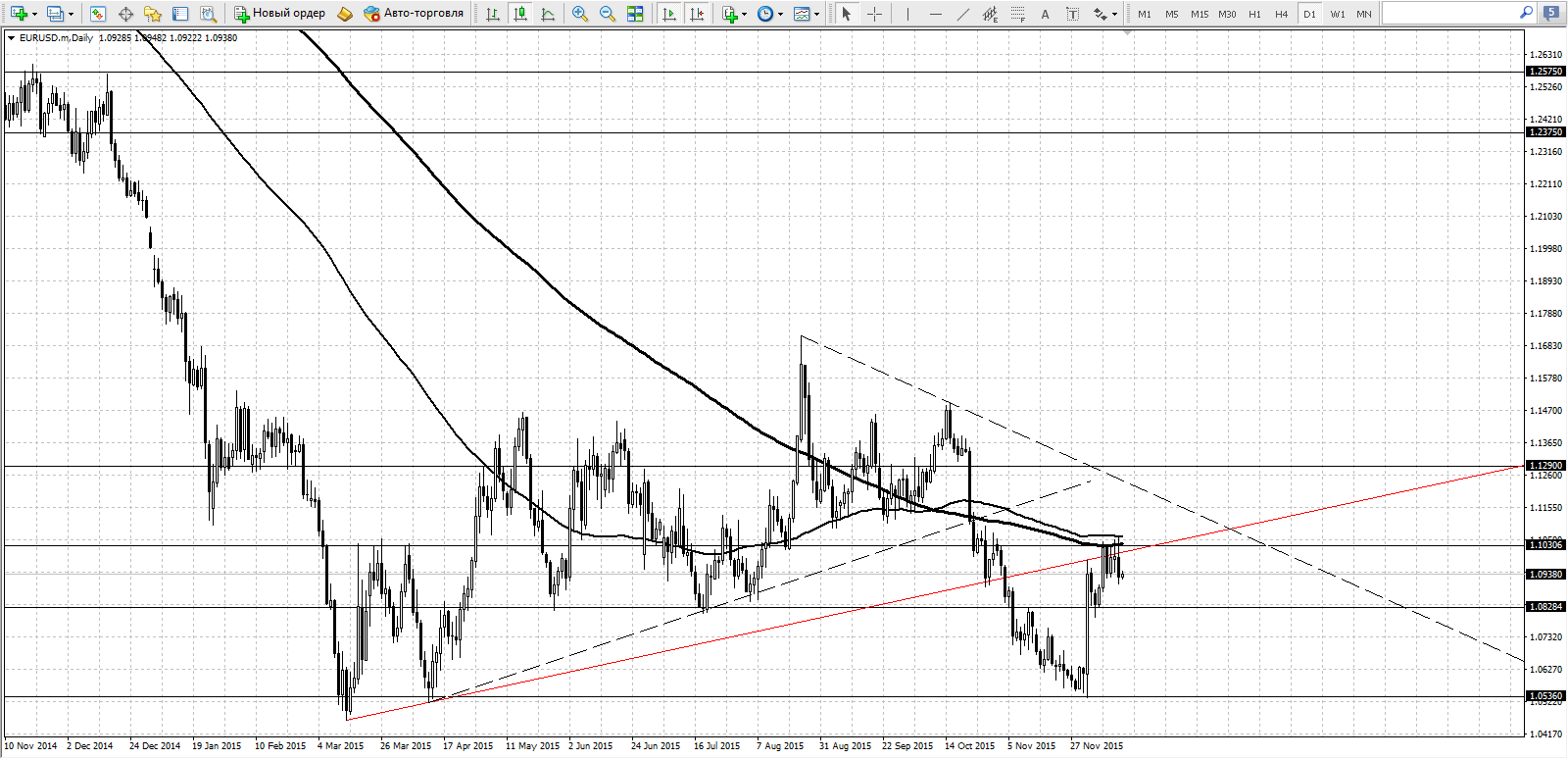The width and height of the screenshot is (1568, 759).
Task: Switch to candlestick chart mode
Action: [520, 14]
